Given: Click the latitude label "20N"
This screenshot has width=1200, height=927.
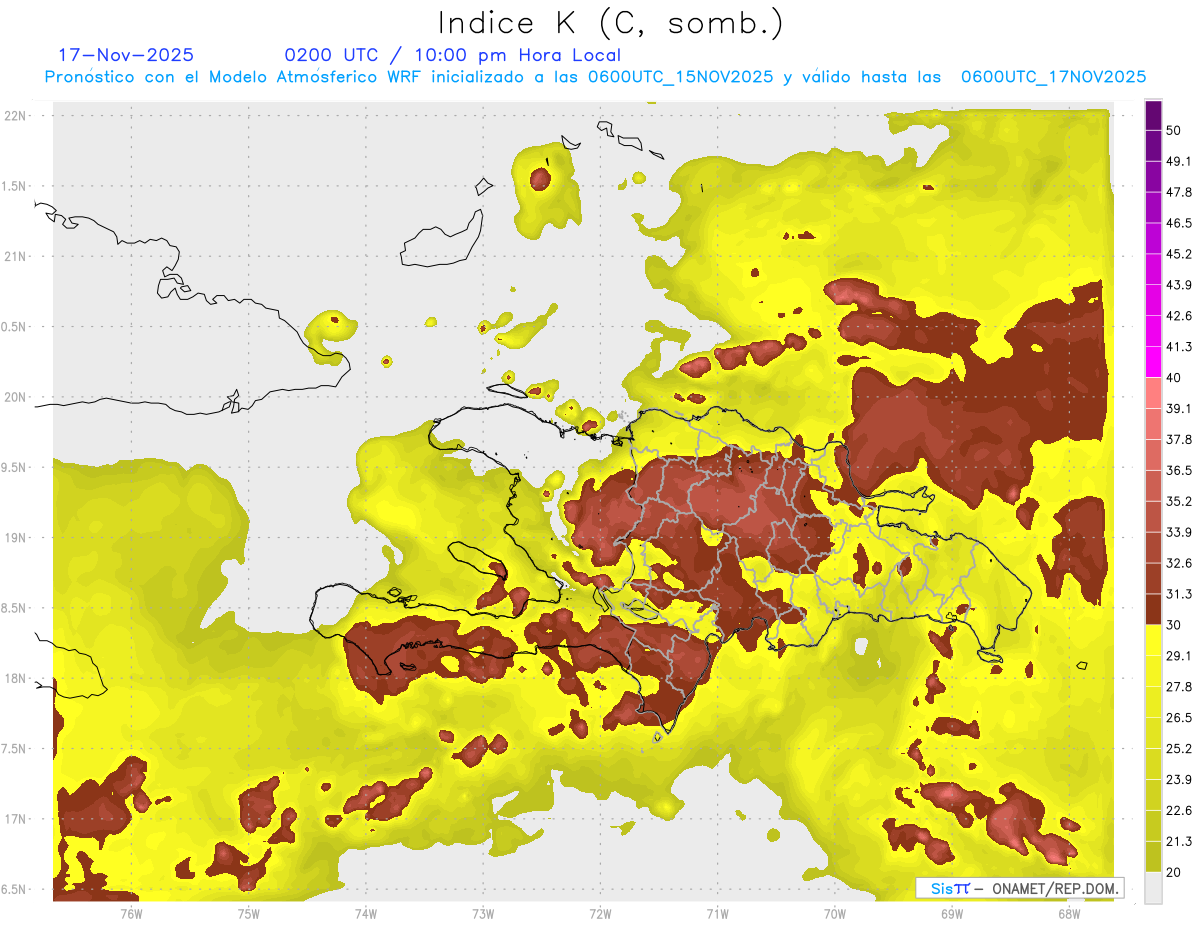Looking at the screenshot, I should 16,397.
